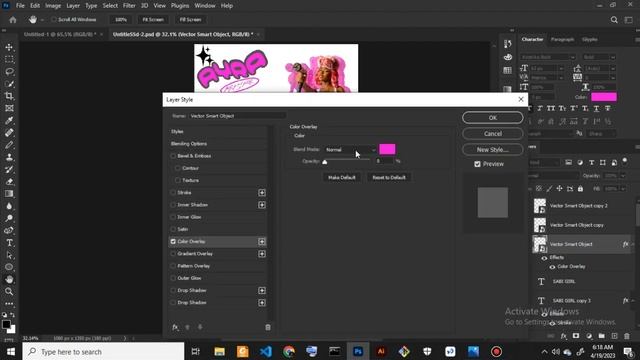This screenshot has width=640, height=360.
Task: Select the Gradient tool
Action: click(9, 194)
